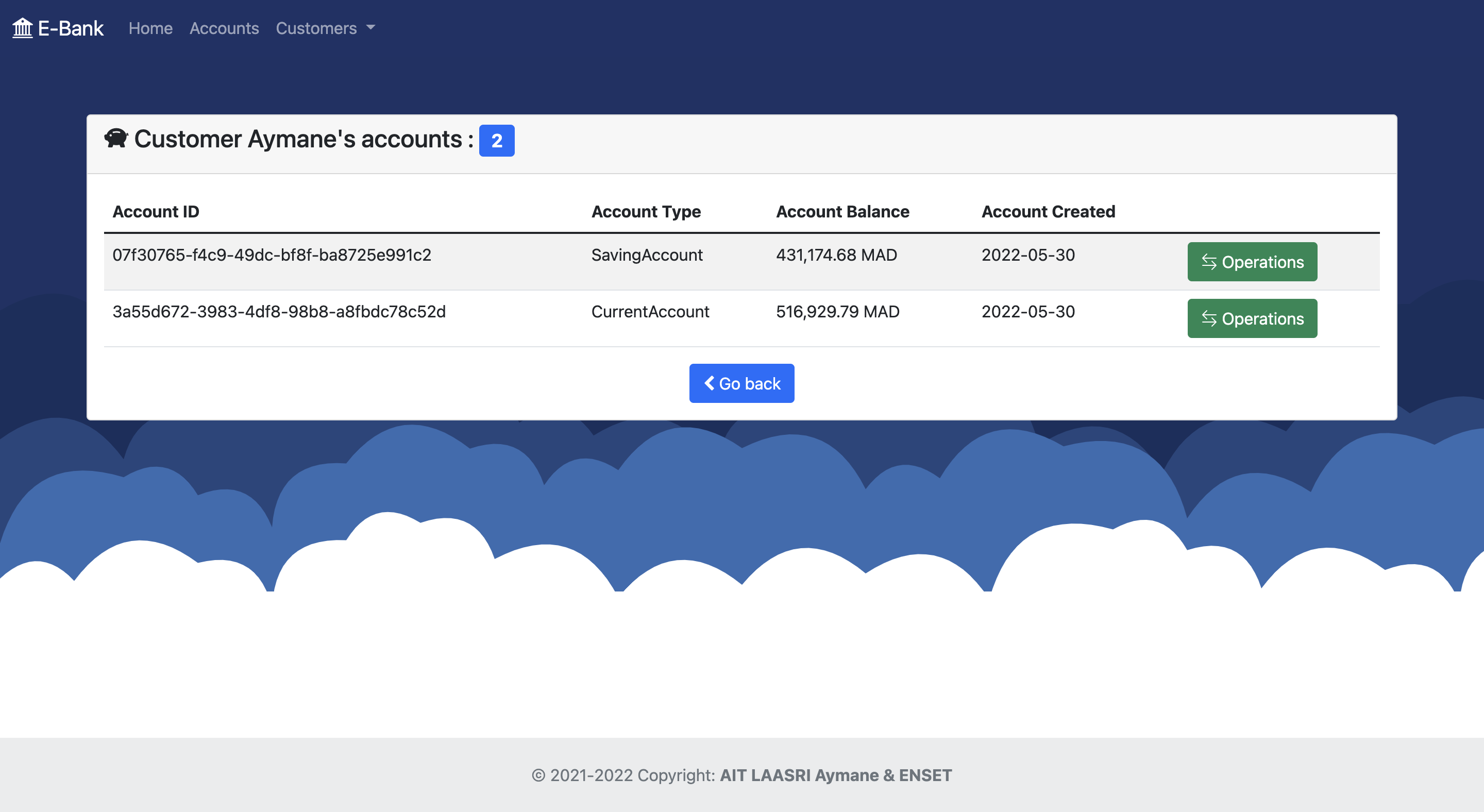Image resolution: width=1484 pixels, height=812 pixels.
Task: Open Operations for the CurrentAccount
Action: tap(1252, 318)
